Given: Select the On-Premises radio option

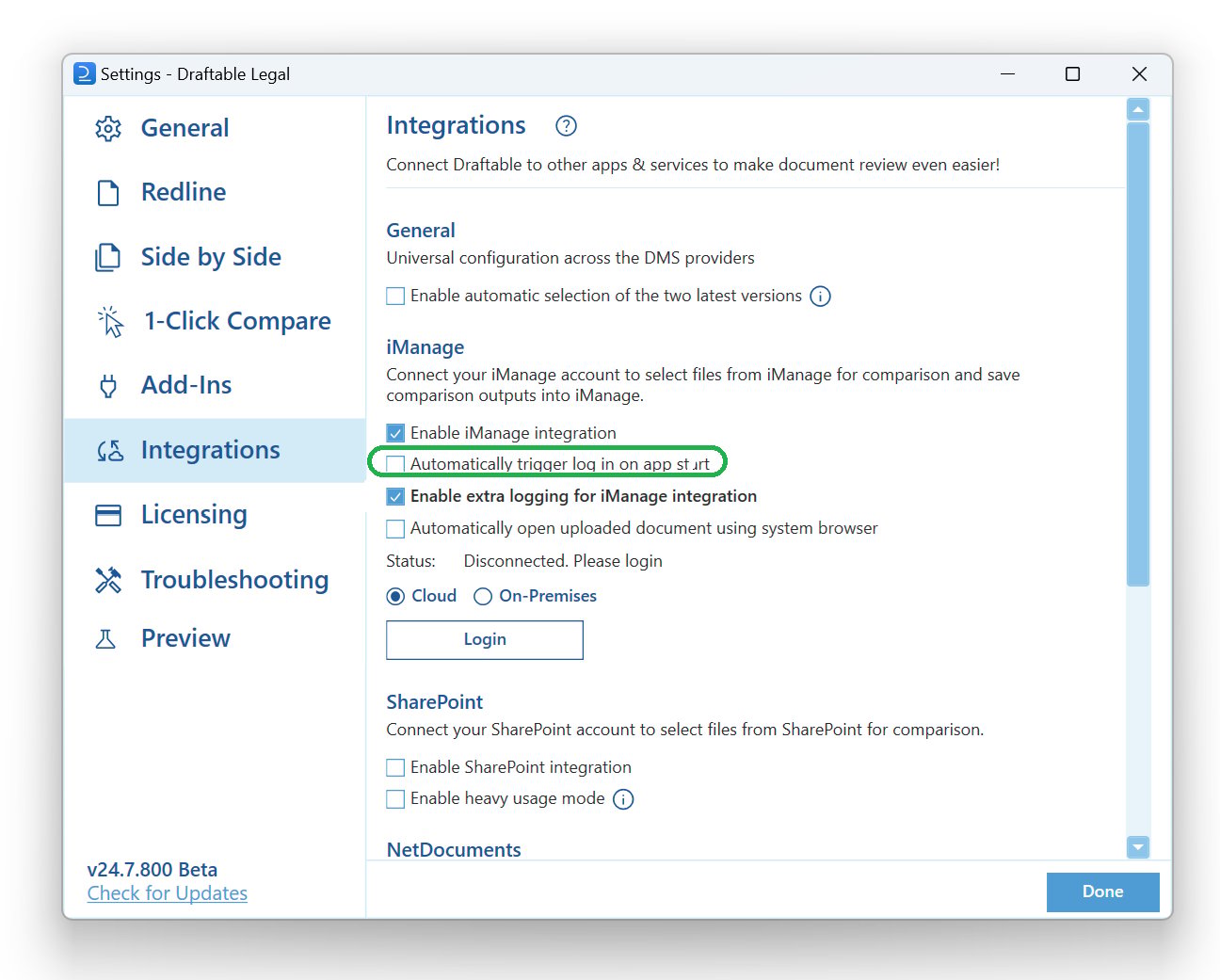Looking at the screenshot, I should click(x=483, y=597).
